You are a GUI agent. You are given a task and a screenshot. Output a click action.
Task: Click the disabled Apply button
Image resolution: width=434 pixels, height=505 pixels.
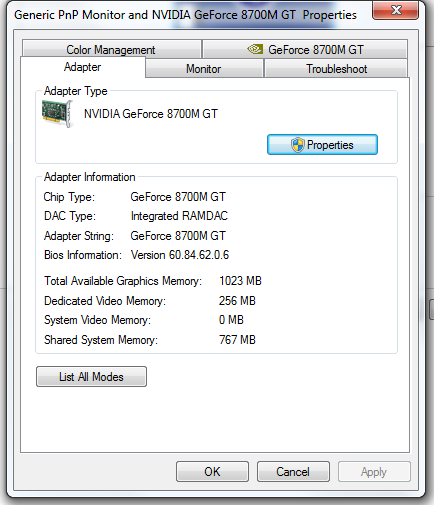pyautogui.click(x=374, y=472)
